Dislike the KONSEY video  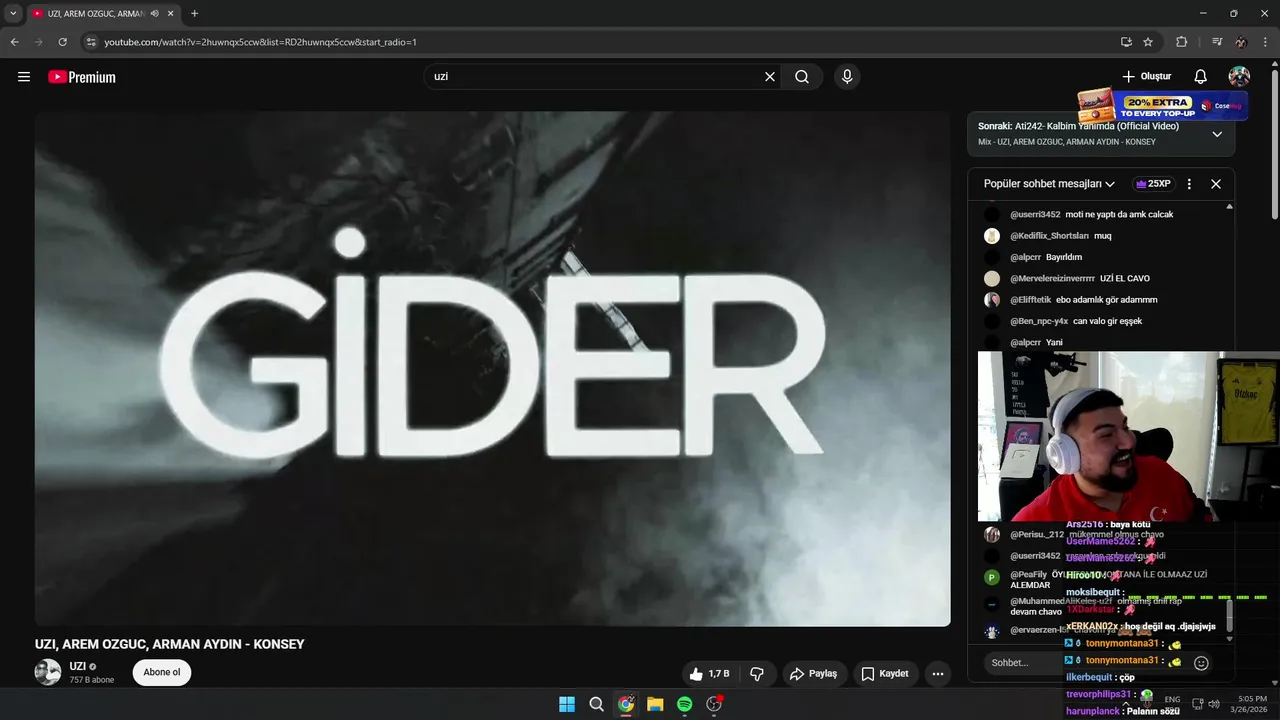click(x=757, y=674)
